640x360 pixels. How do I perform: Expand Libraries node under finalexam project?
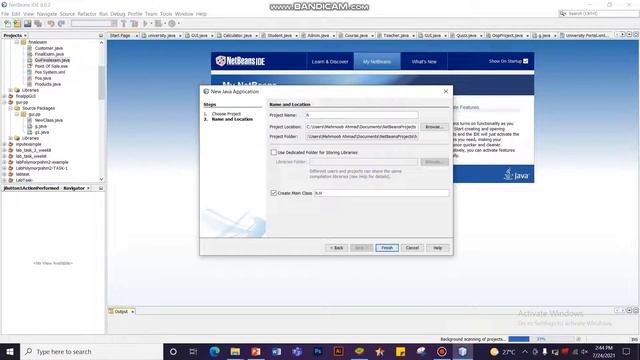pos(11,90)
